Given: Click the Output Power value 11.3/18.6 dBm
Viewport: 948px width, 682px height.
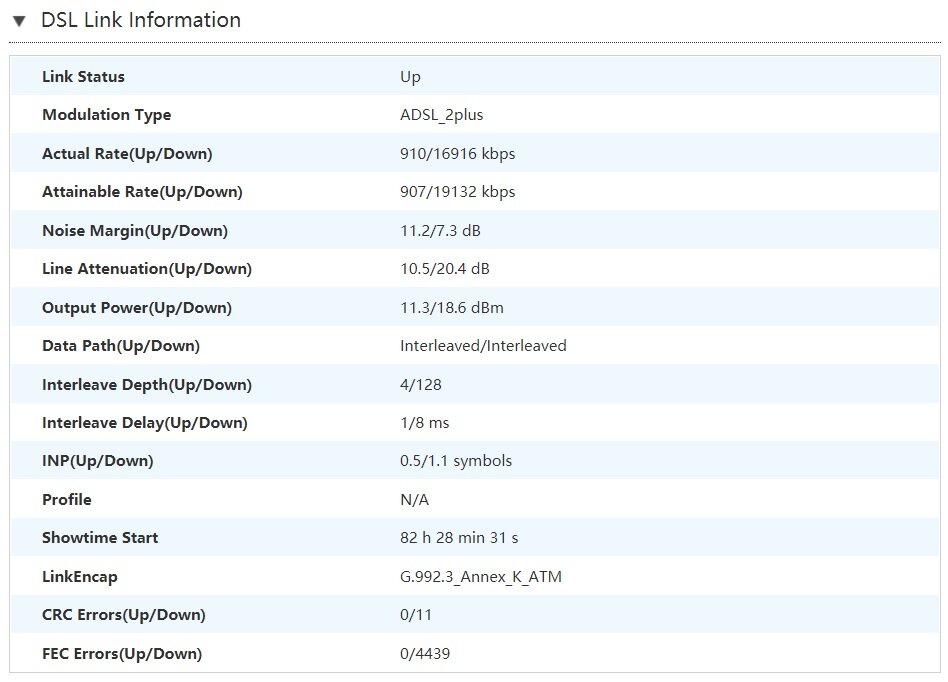Looking at the screenshot, I should 452,307.
